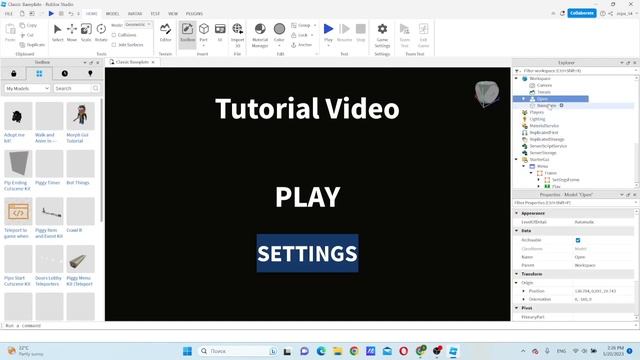Switch to the PLUGINS ribbon tab
The height and width of the screenshot is (360, 640).
click(194, 13)
